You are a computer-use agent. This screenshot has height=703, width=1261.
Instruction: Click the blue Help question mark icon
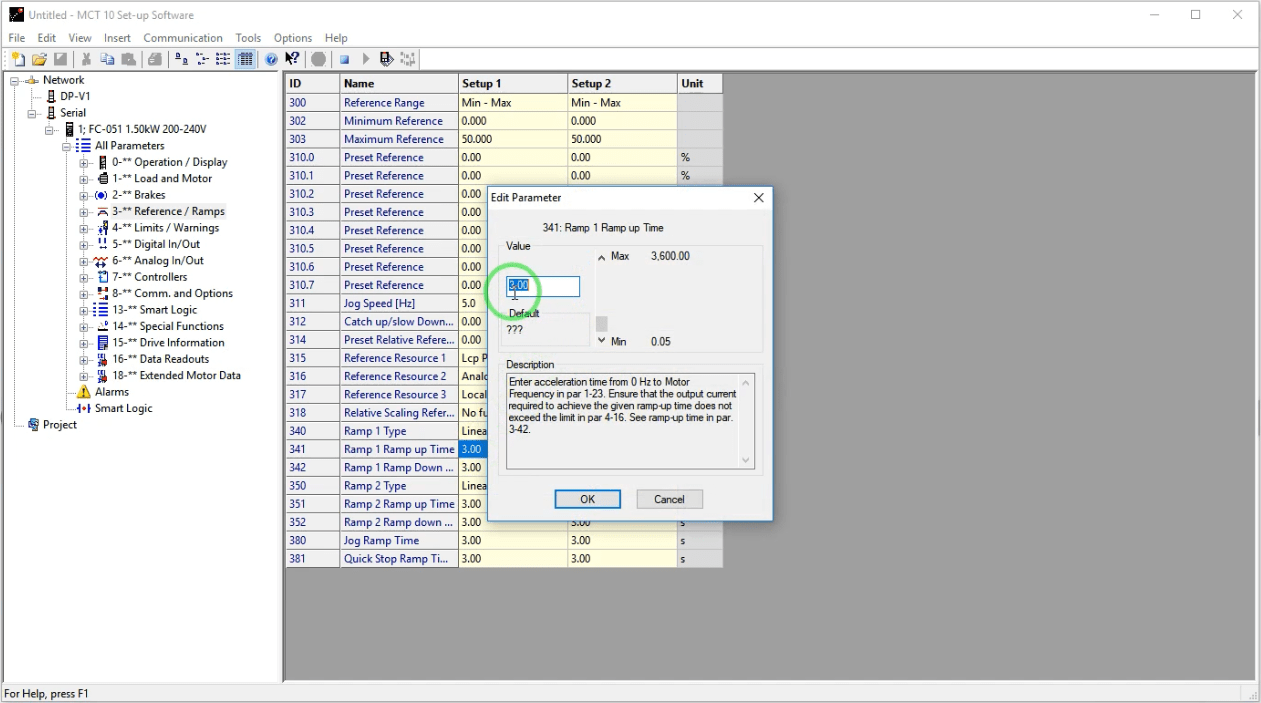click(271, 59)
